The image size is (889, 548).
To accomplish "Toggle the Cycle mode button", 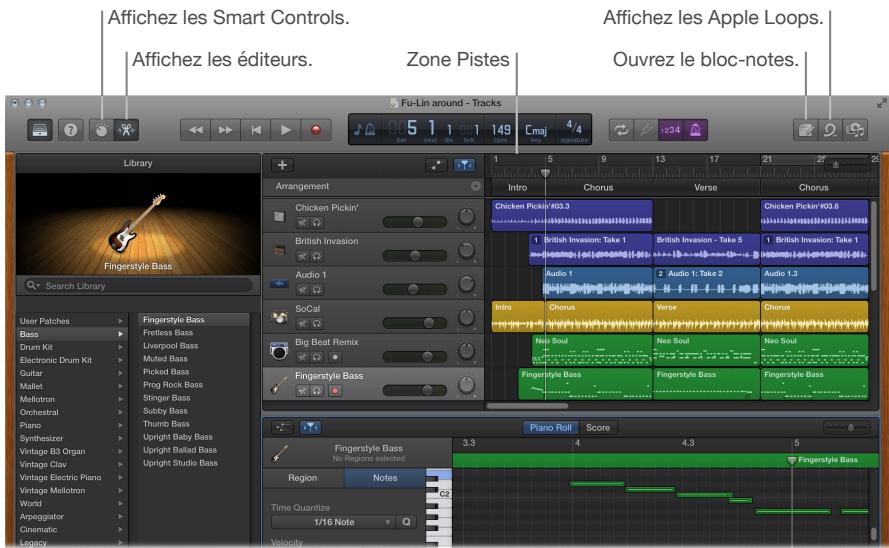I will pyautogui.click(x=621, y=130).
